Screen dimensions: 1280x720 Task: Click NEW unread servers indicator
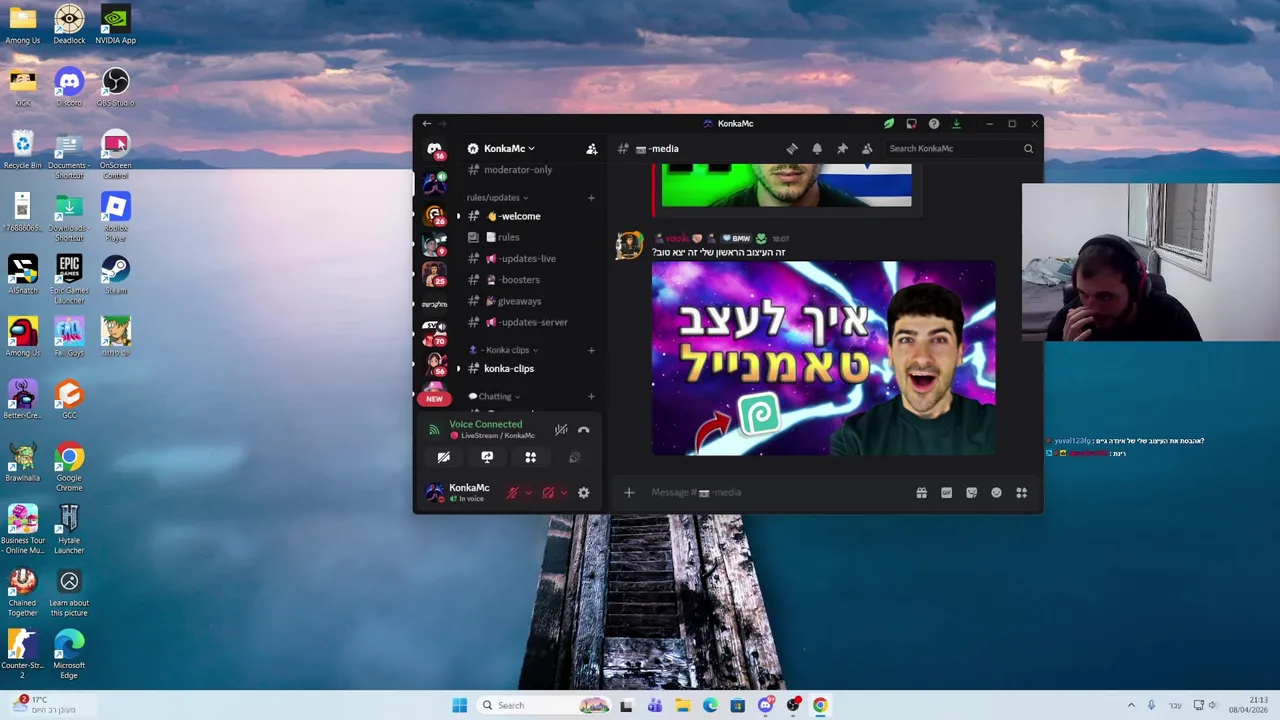[434, 398]
